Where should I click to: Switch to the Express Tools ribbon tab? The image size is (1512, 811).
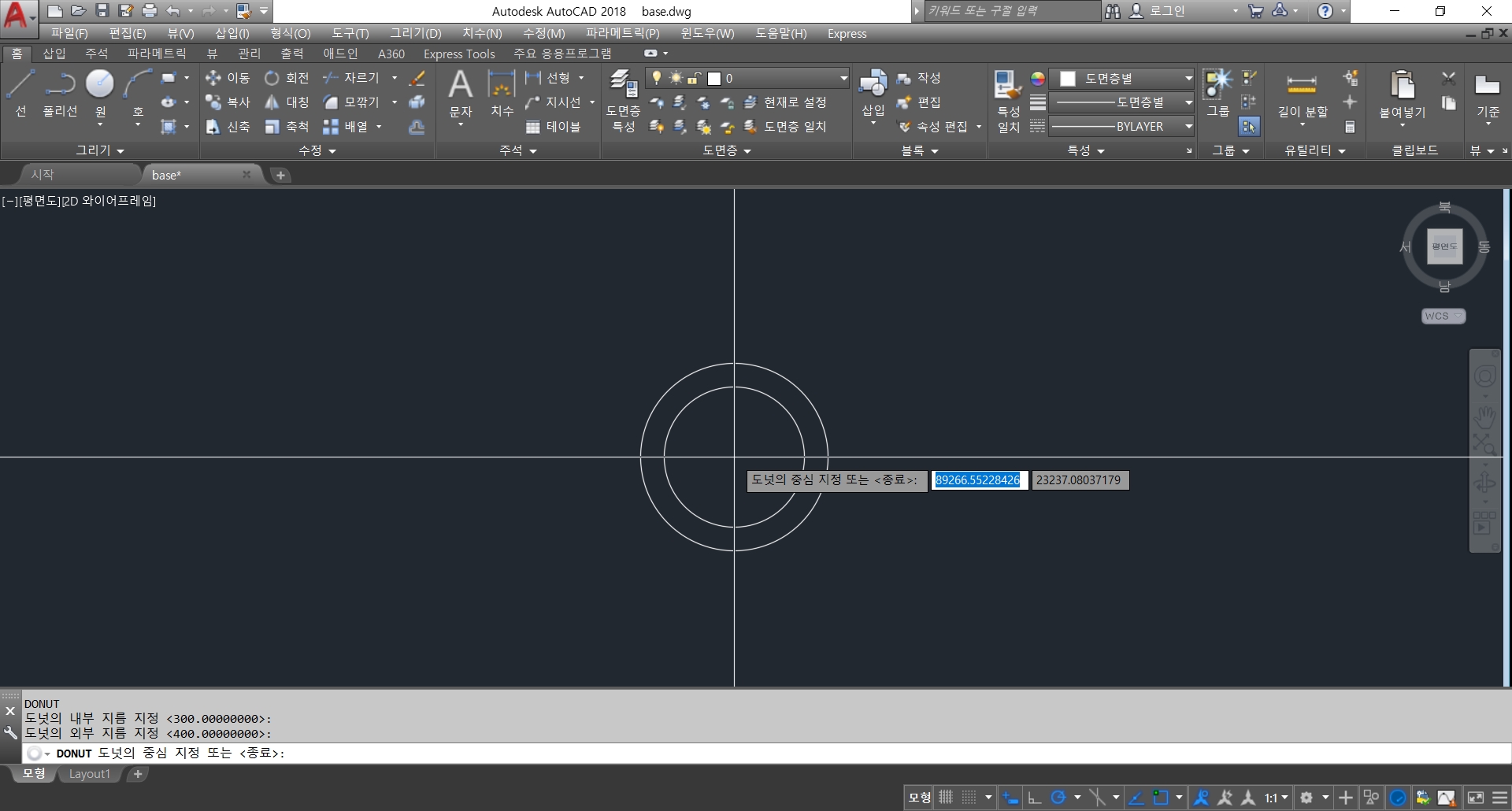pyautogui.click(x=459, y=54)
